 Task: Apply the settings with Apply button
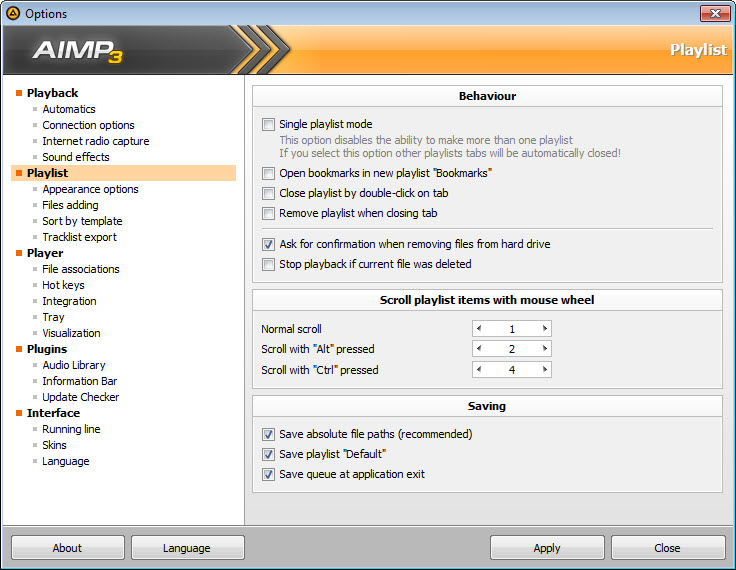point(547,548)
